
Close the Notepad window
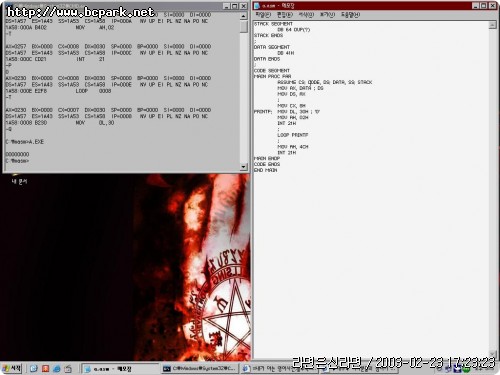click(x=492, y=6)
